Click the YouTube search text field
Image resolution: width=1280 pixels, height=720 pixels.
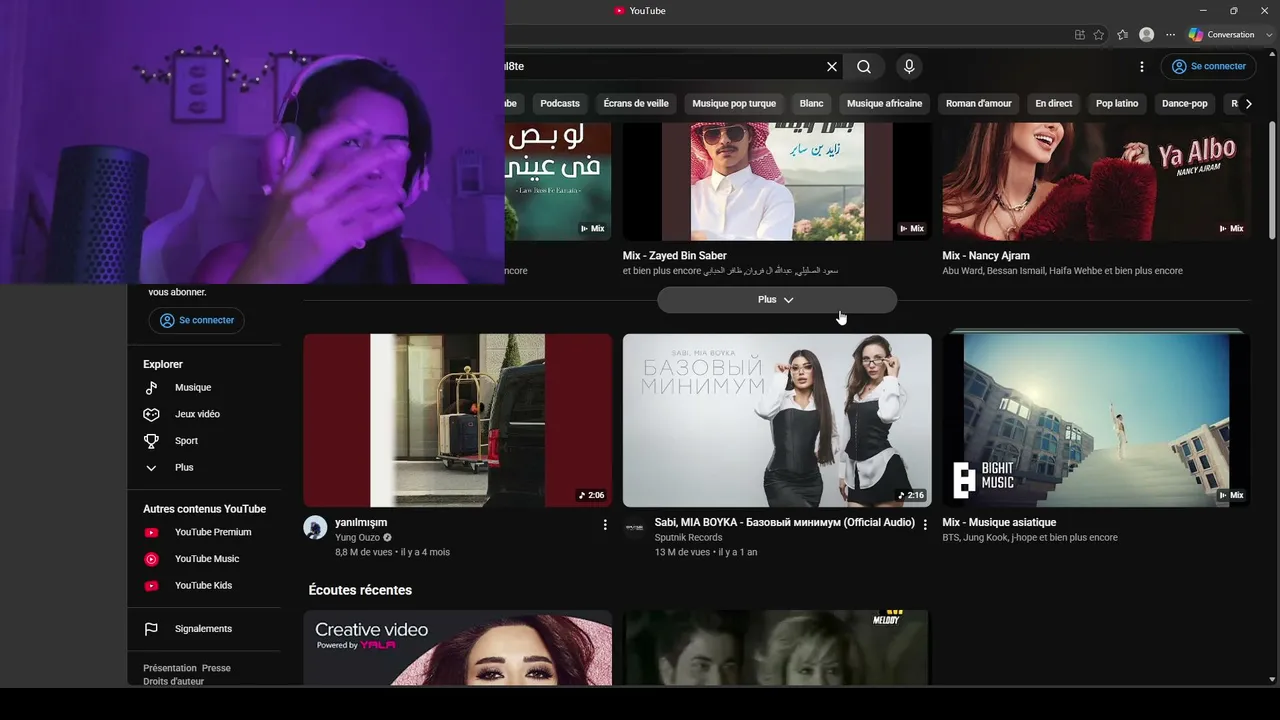coord(663,67)
